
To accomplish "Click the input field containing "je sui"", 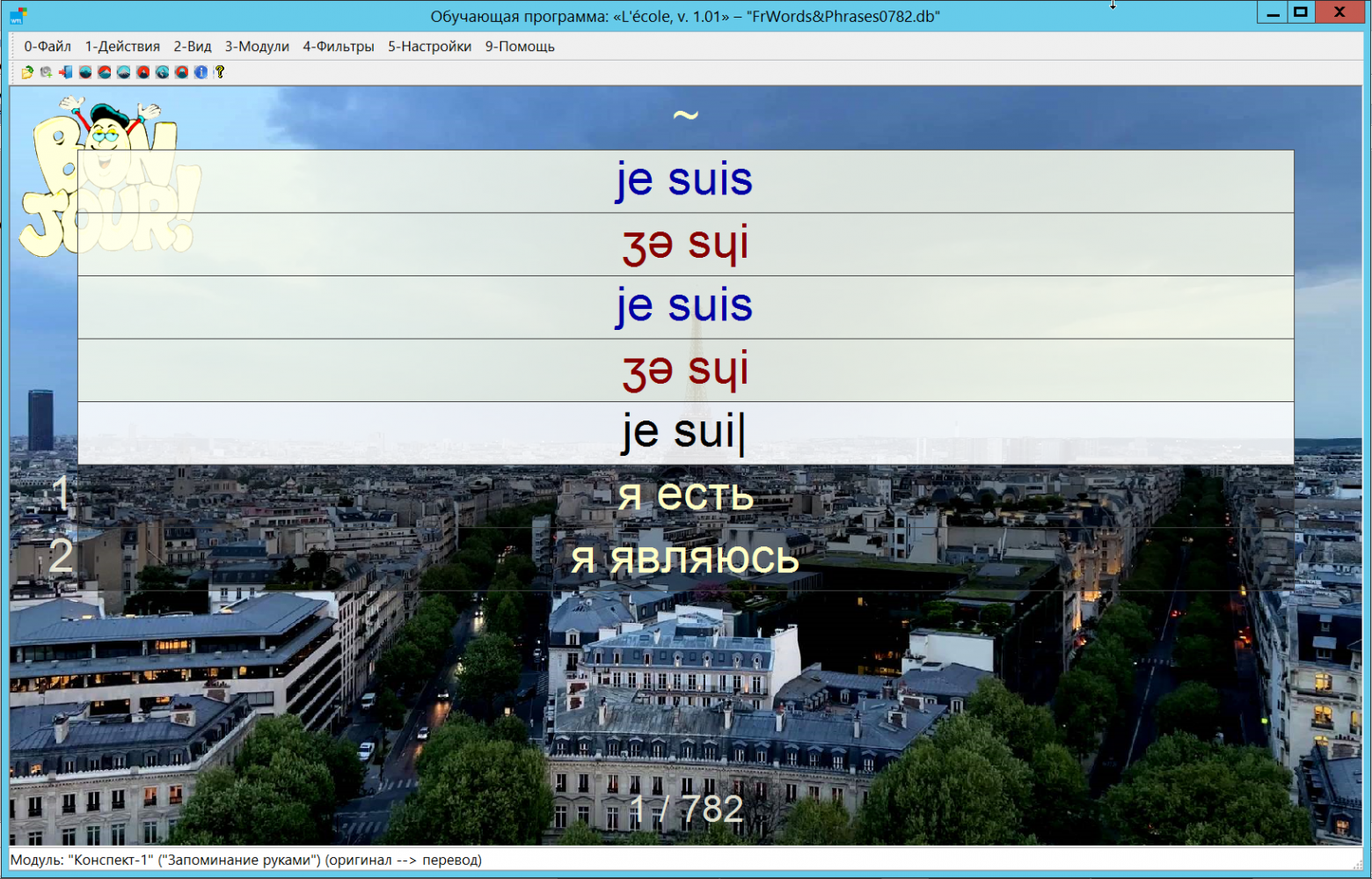I will coord(685,433).
